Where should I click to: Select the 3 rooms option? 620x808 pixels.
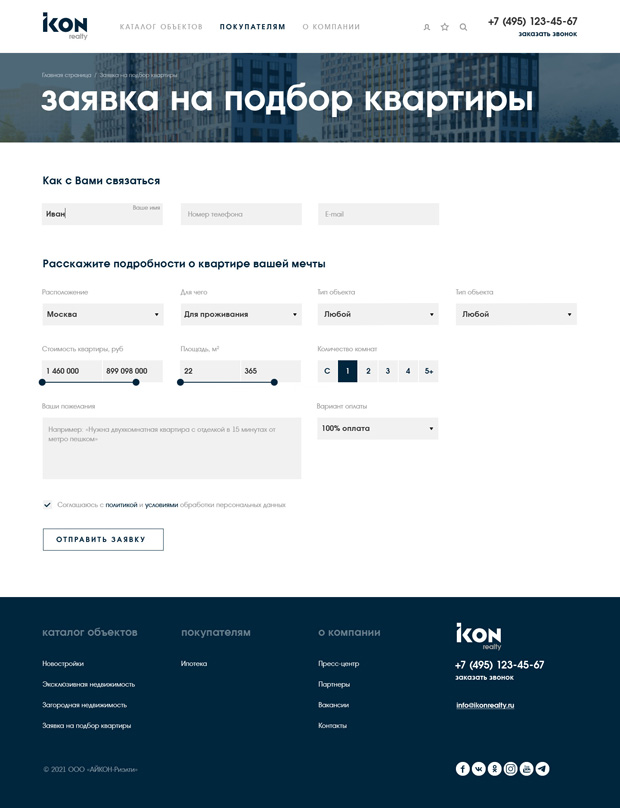pos(388,371)
